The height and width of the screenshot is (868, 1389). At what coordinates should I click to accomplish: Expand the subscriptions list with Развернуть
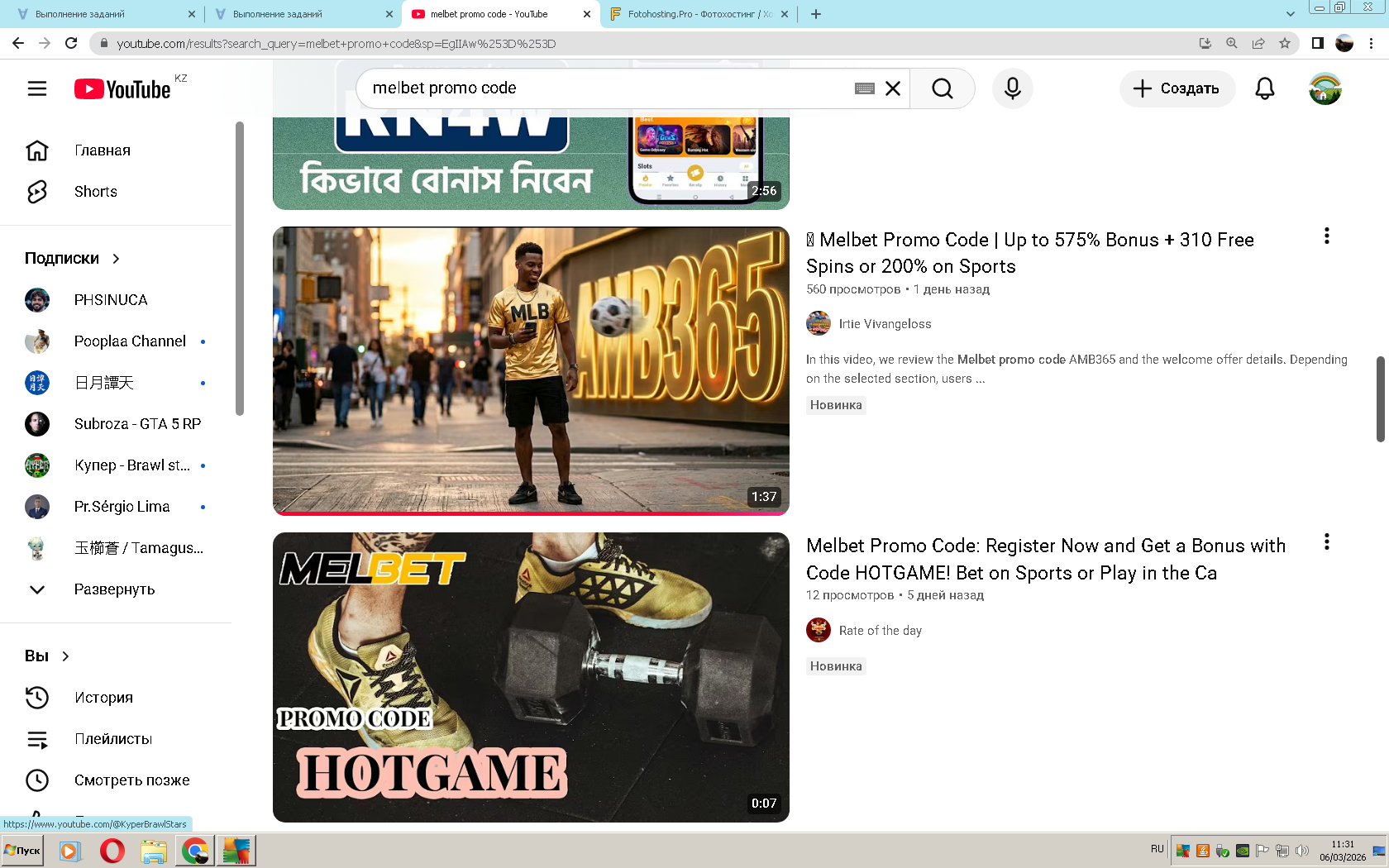tap(116, 589)
